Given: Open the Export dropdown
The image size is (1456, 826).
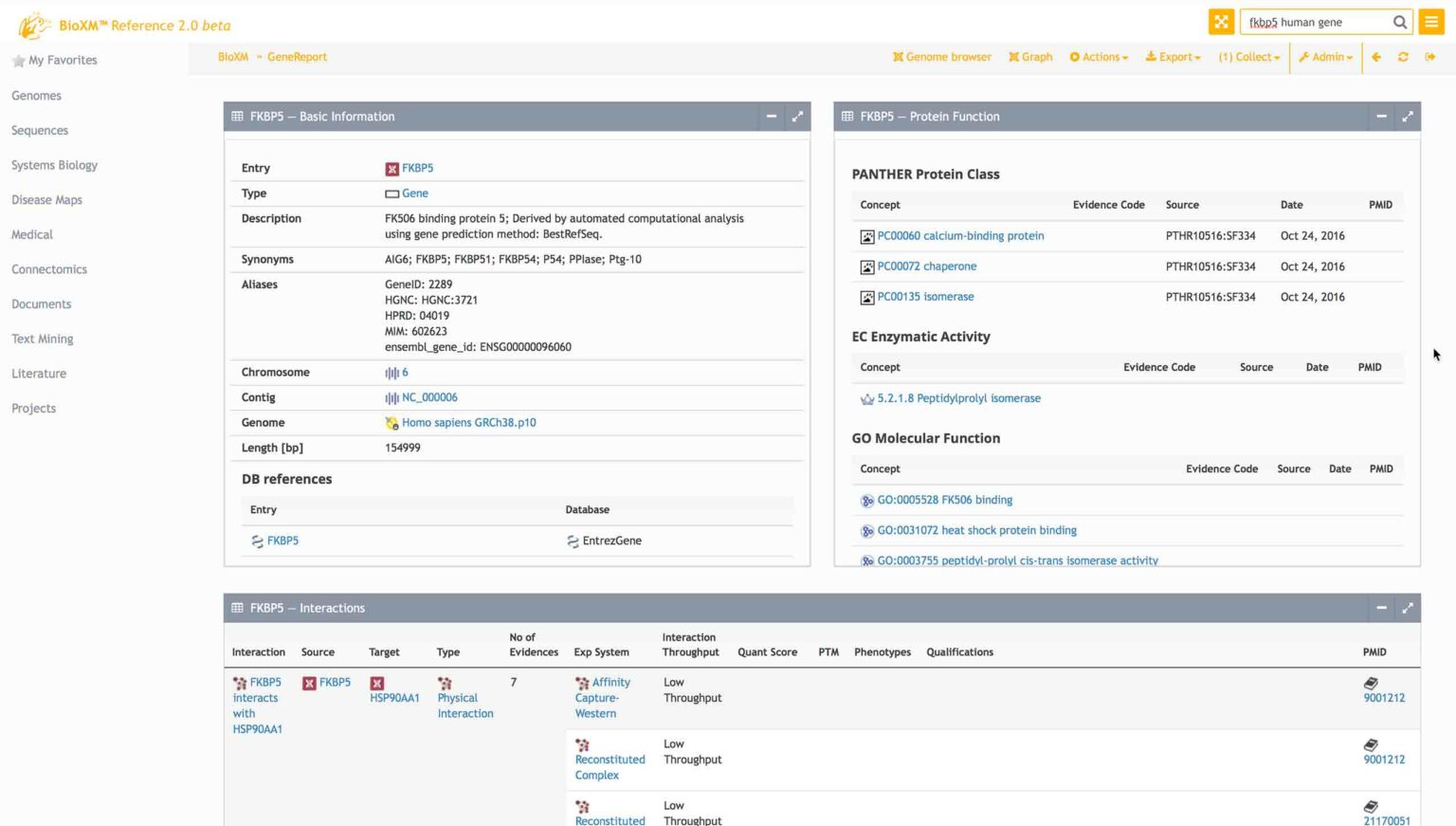Looking at the screenshot, I should pyautogui.click(x=1173, y=57).
